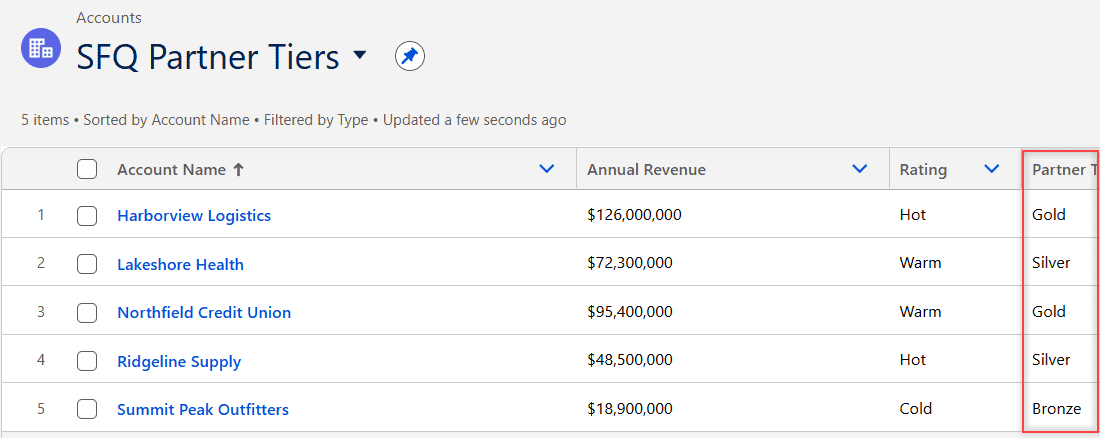Select the $95,400,000 revenue cell
This screenshot has height=438, width=1100.
[x=630, y=312]
